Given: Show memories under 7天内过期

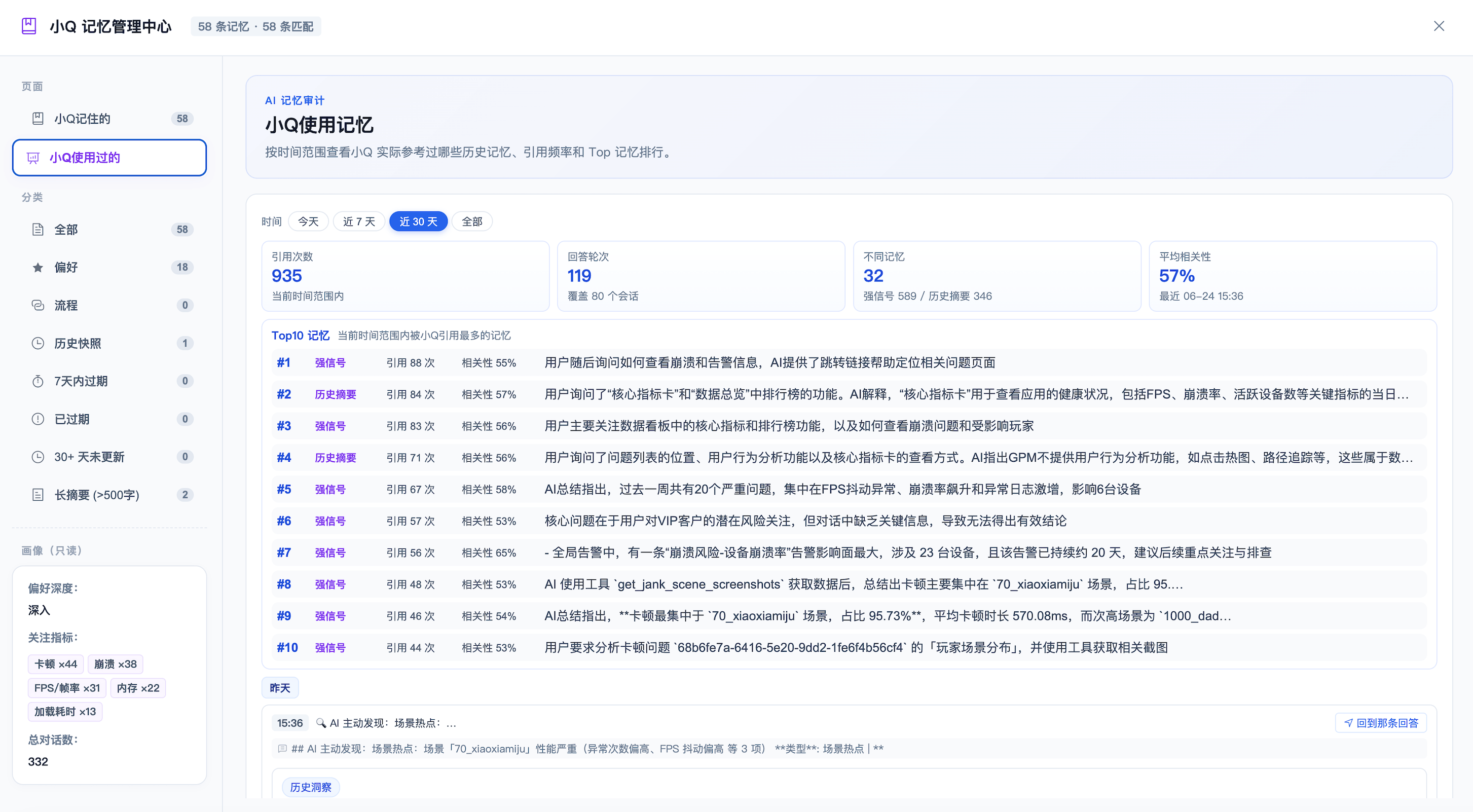Looking at the screenshot, I should pyautogui.click(x=109, y=381).
